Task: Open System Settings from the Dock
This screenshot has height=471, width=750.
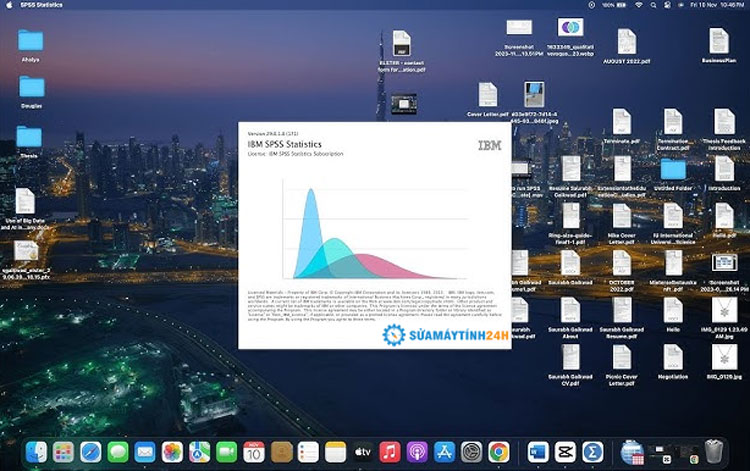Action: (472, 452)
